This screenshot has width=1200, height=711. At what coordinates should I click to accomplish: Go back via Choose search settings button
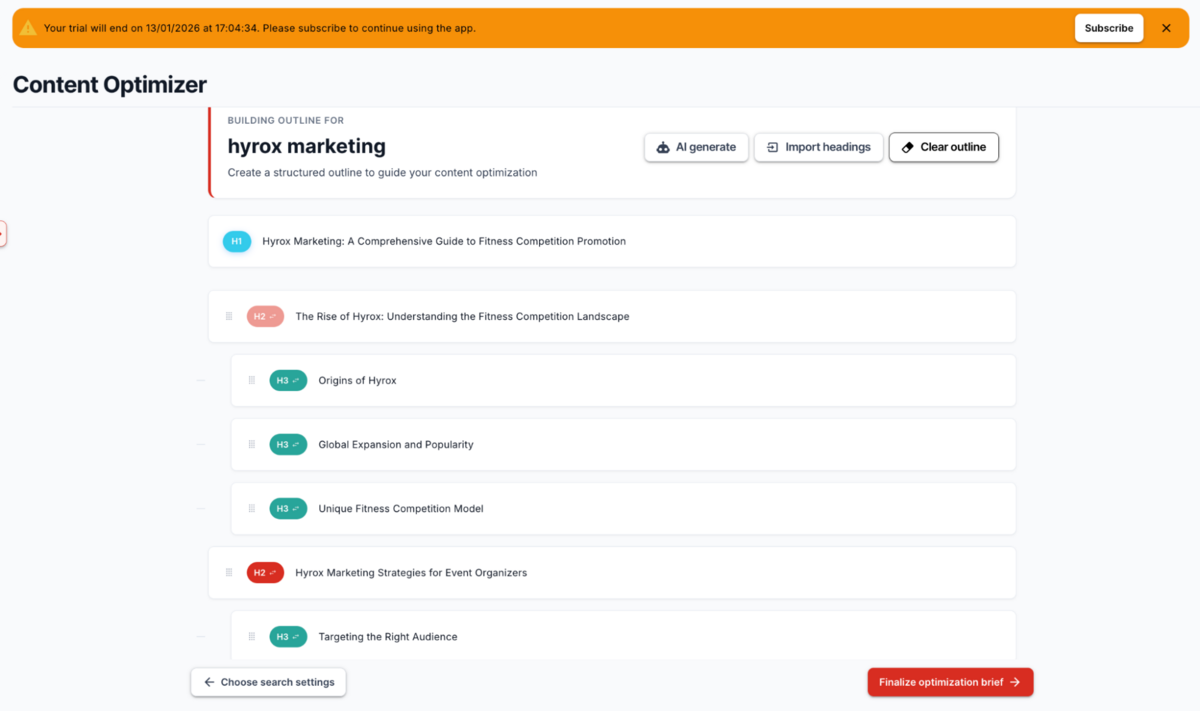269,682
